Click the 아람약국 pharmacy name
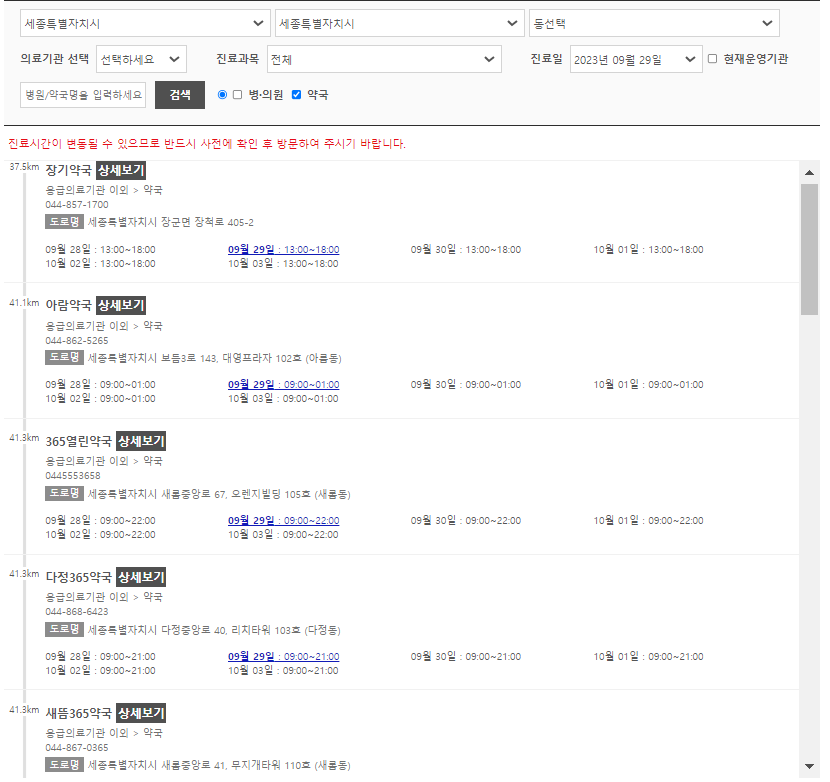 coord(69,305)
